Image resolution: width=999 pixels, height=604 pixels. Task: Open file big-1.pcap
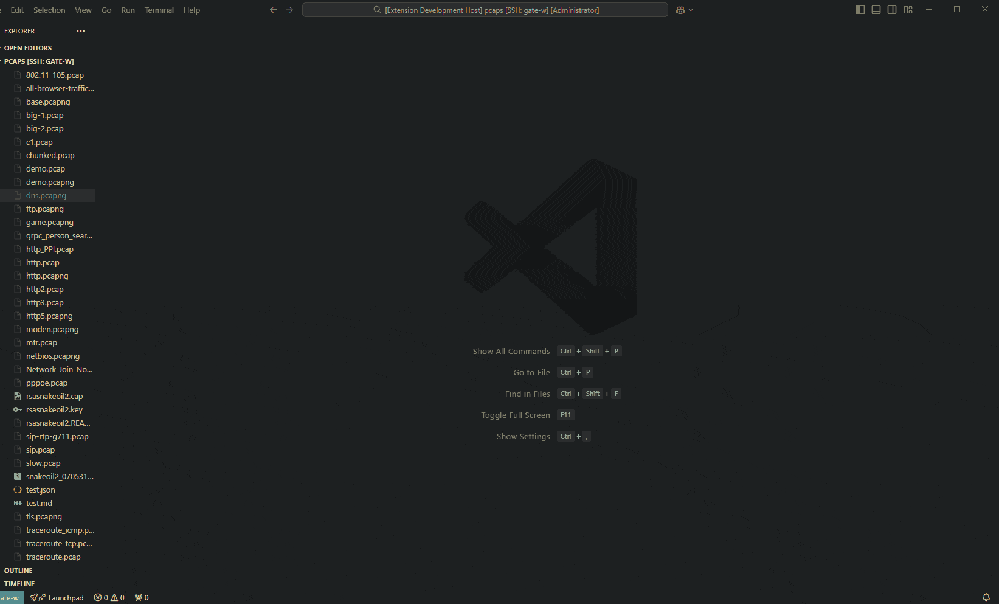(45, 115)
